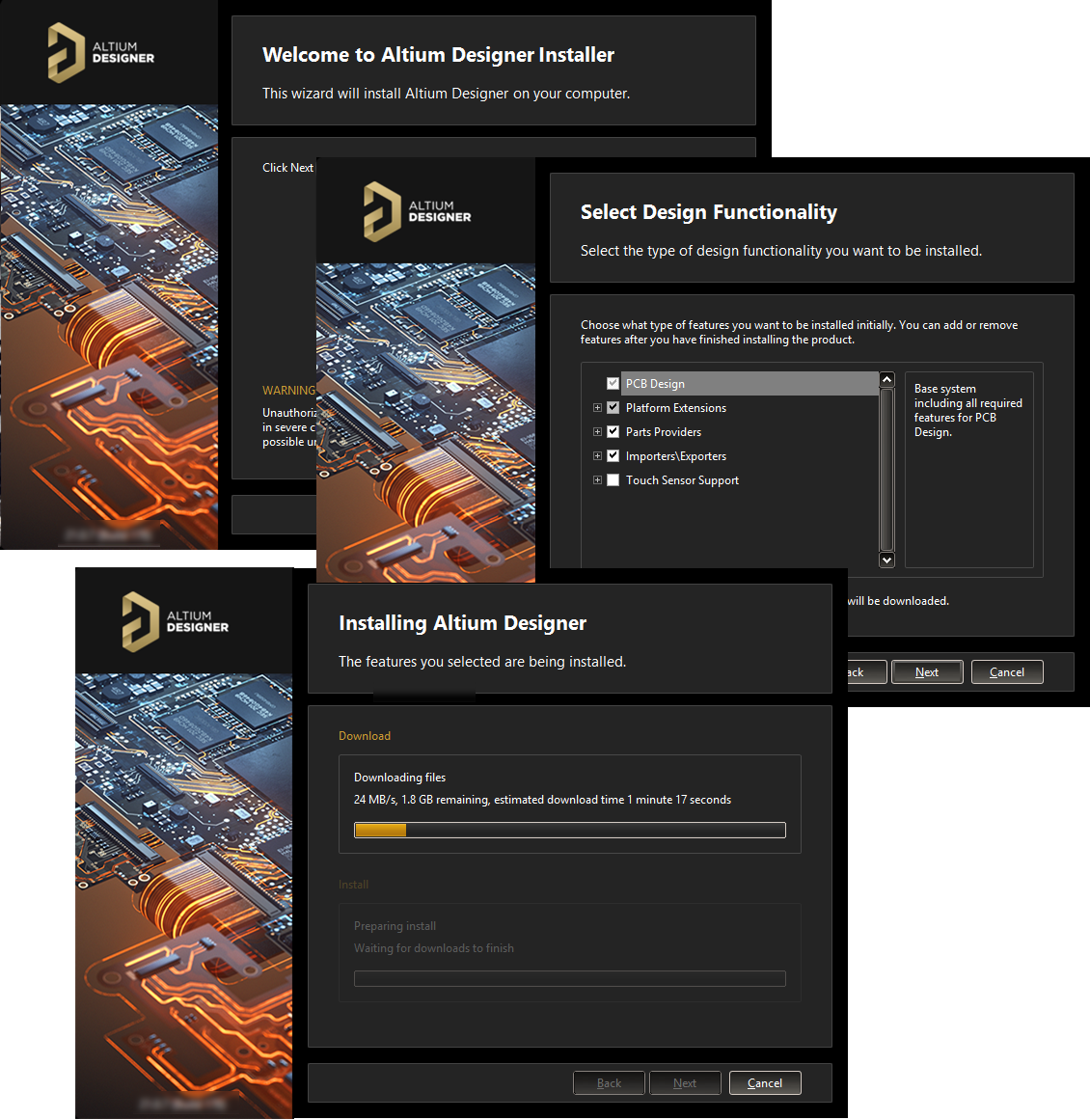Expand the Touch Sensor Support node

[x=597, y=480]
